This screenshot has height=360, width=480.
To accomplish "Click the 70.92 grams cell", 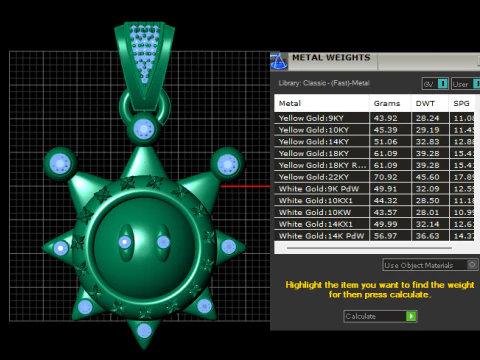I will click(390, 177).
